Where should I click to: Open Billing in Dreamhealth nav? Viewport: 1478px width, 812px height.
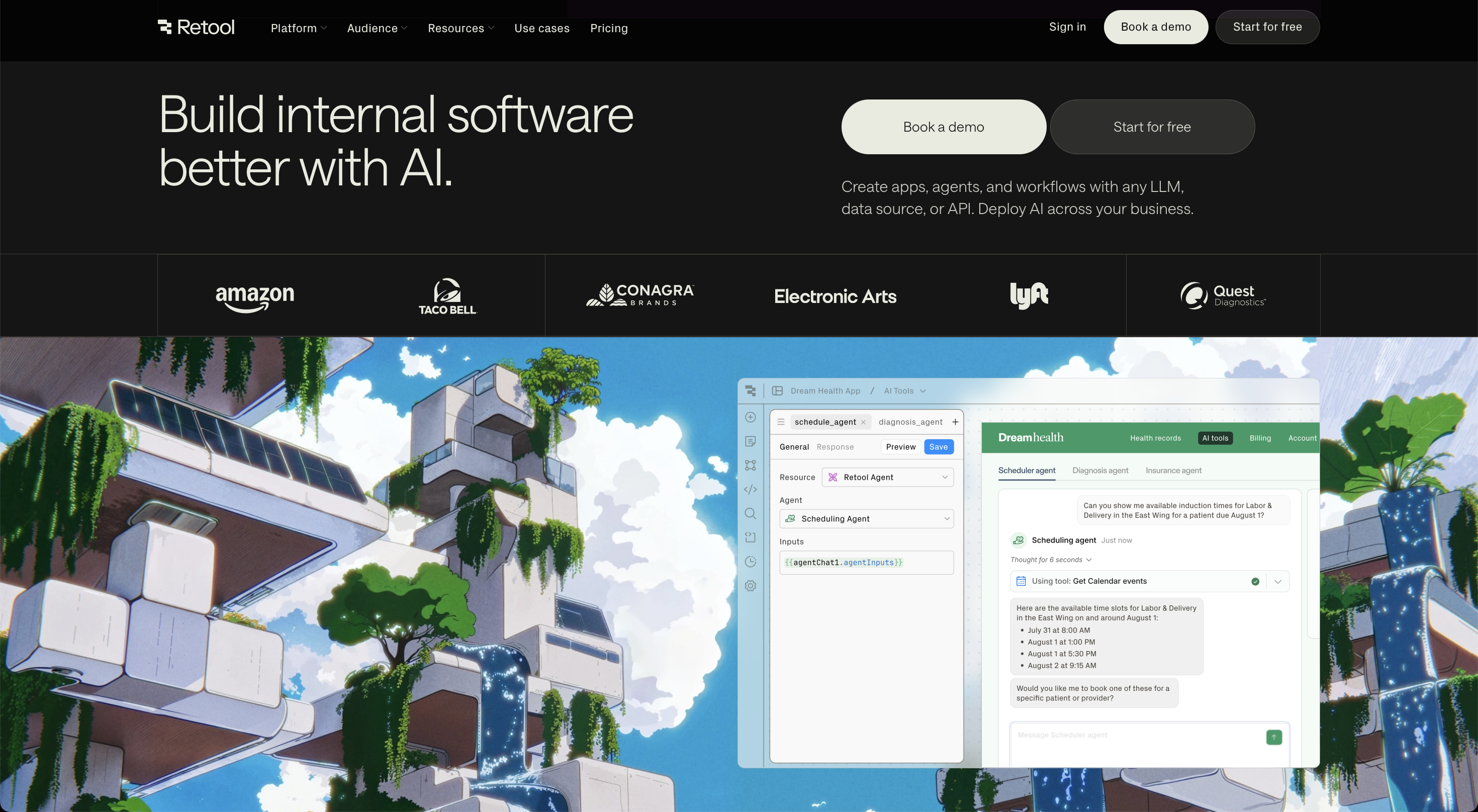coord(1260,438)
